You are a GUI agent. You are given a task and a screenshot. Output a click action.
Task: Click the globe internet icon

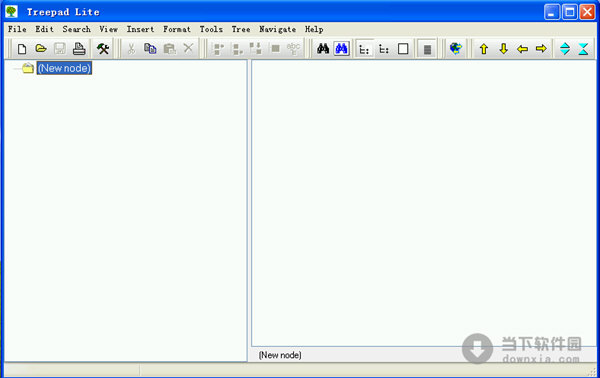(455, 49)
